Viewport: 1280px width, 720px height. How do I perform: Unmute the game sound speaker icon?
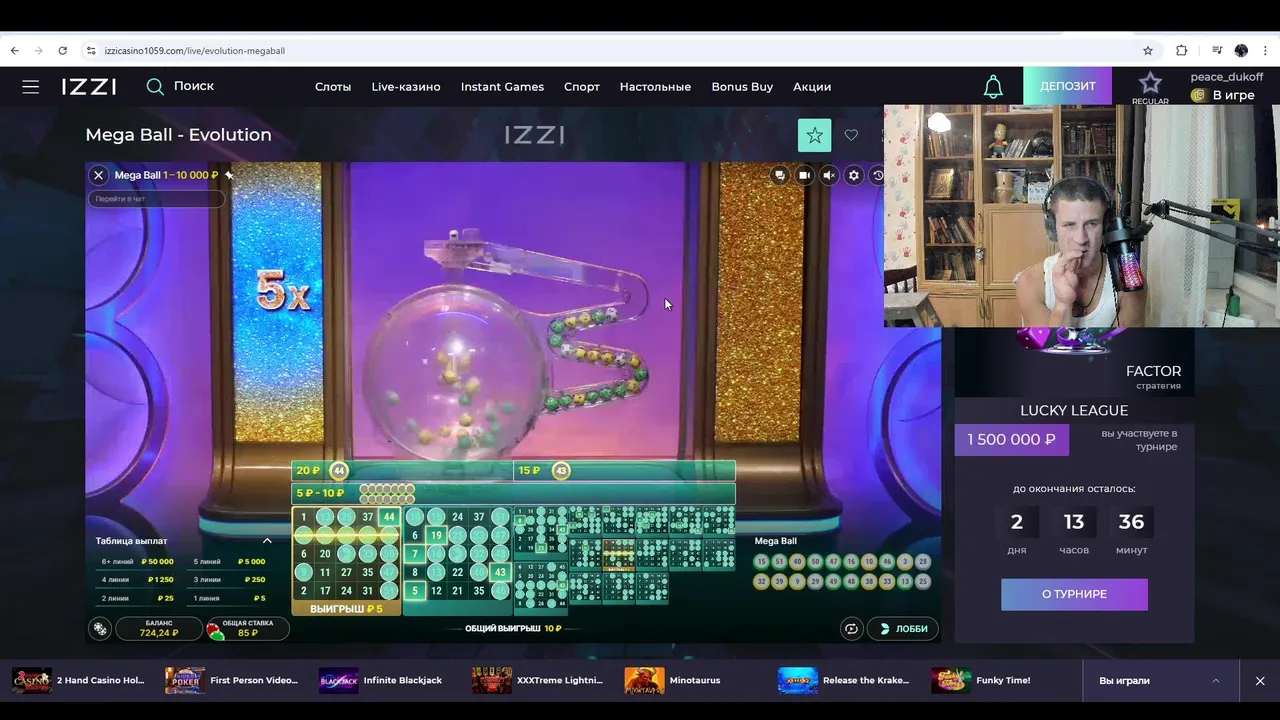pyautogui.click(x=829, y=175)
